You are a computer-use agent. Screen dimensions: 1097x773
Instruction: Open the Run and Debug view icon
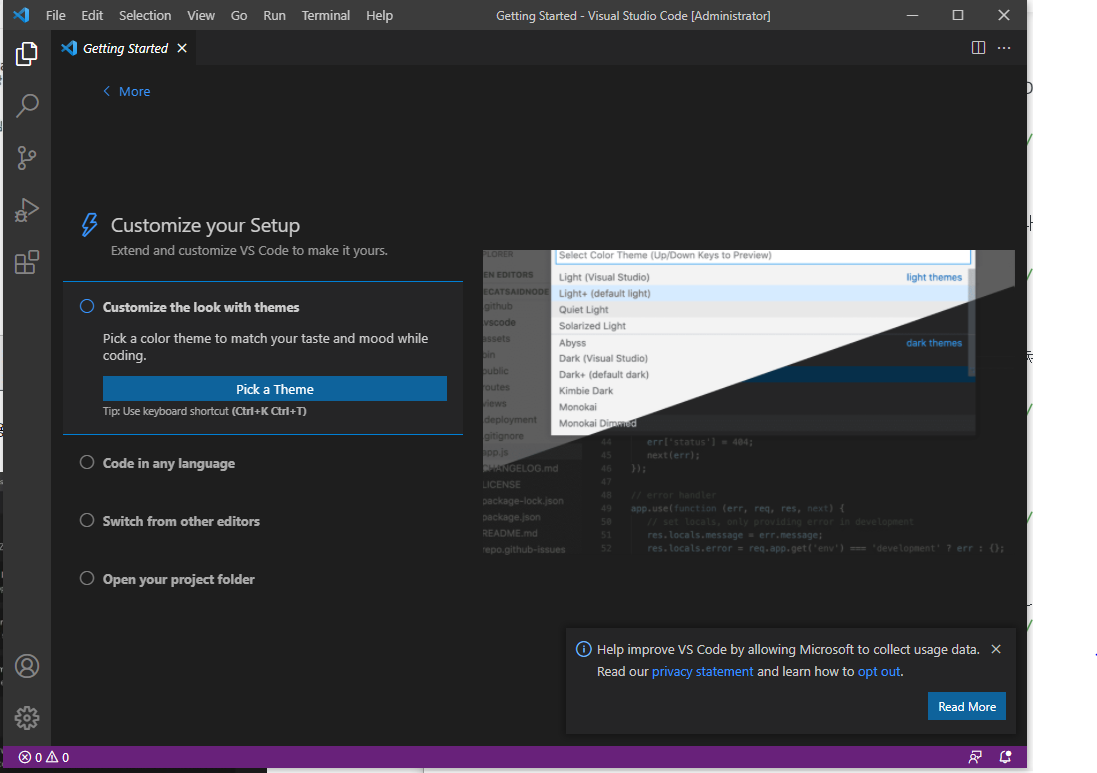click(27, 210)
